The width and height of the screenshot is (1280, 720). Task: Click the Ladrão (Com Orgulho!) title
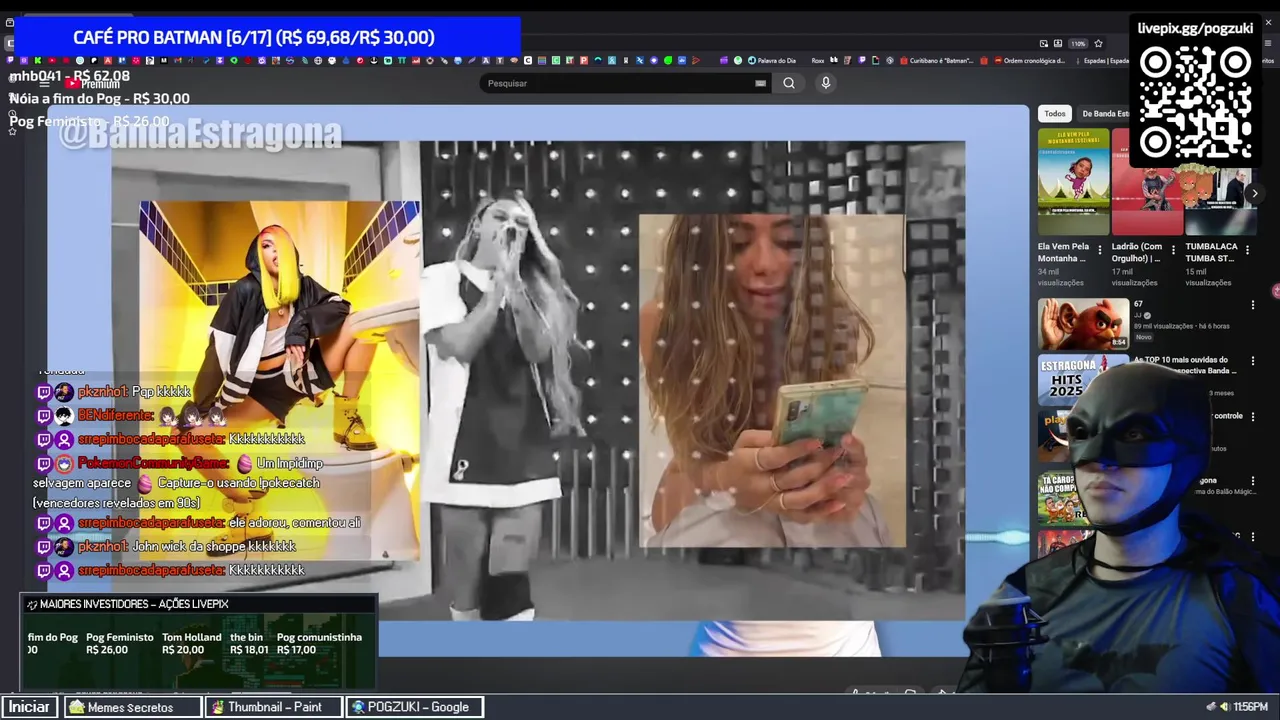(x=1137, y=252)
